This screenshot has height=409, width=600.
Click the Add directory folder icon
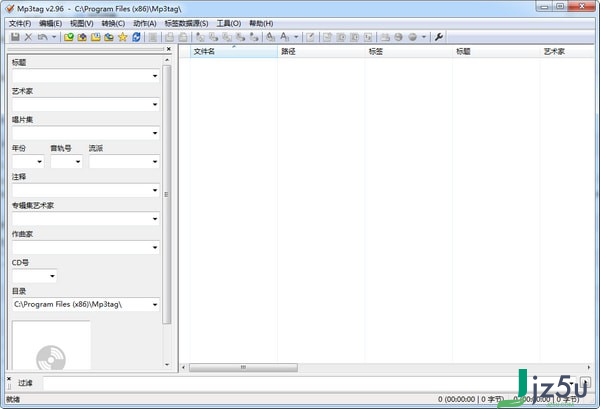82,37
